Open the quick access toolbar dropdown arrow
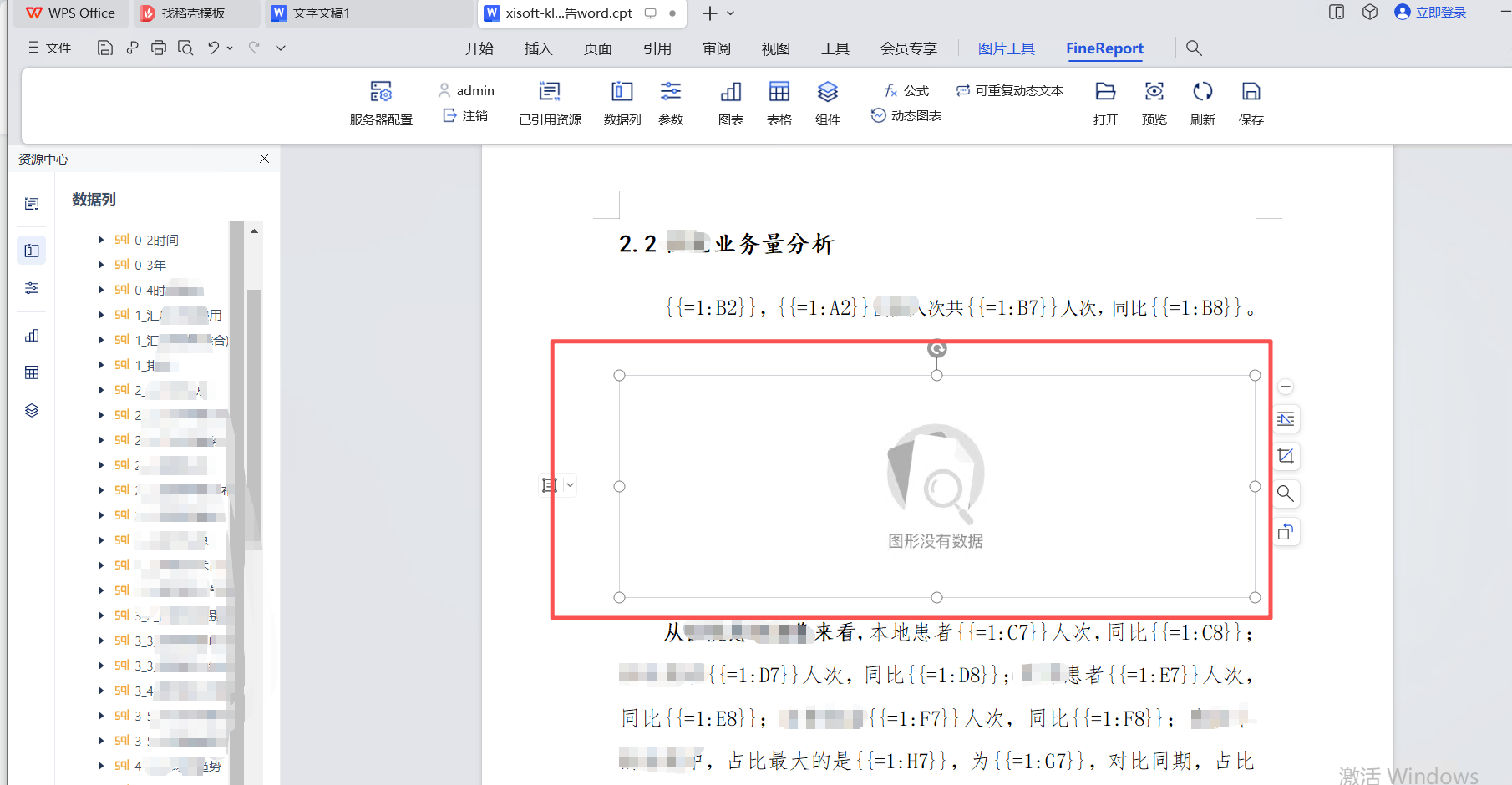1512x785 pixels. click(x=281, y=48)
